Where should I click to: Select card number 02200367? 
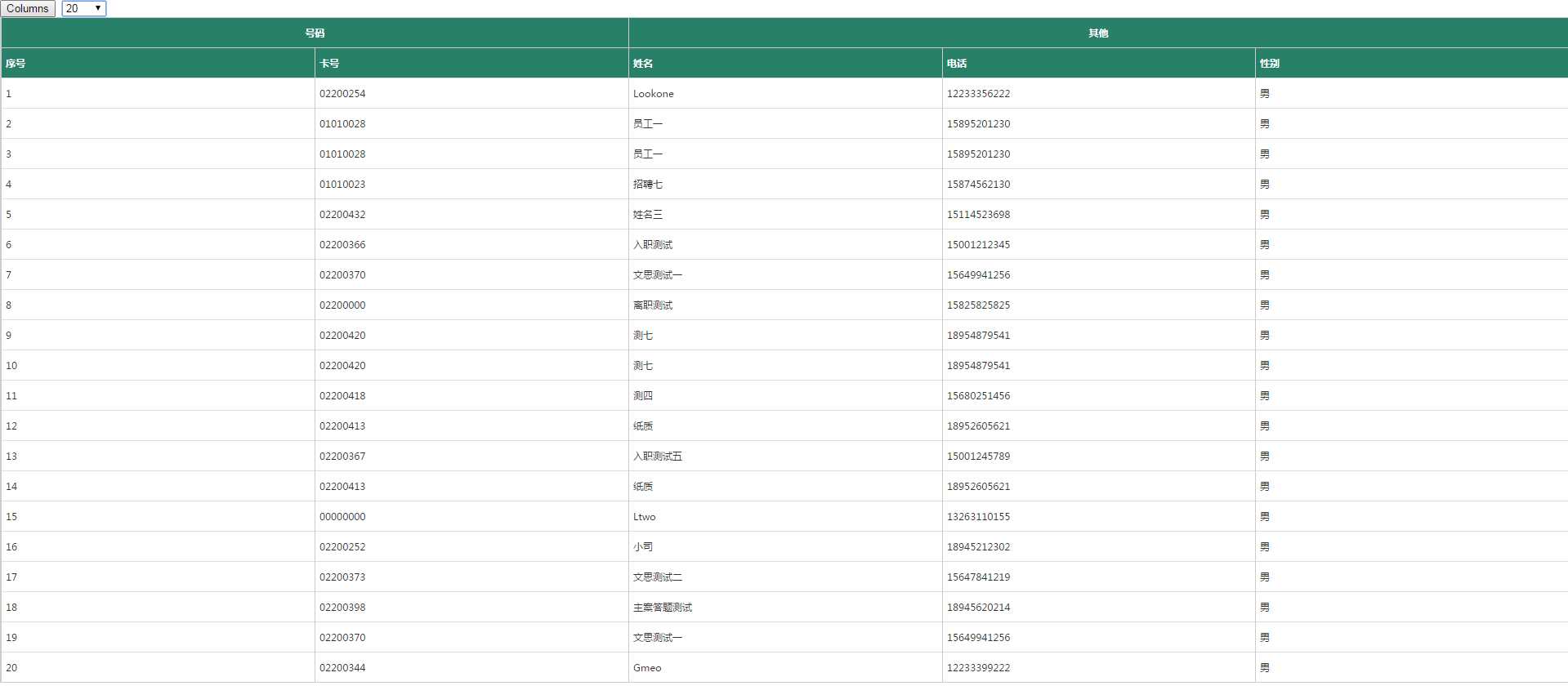coord(342,457)
